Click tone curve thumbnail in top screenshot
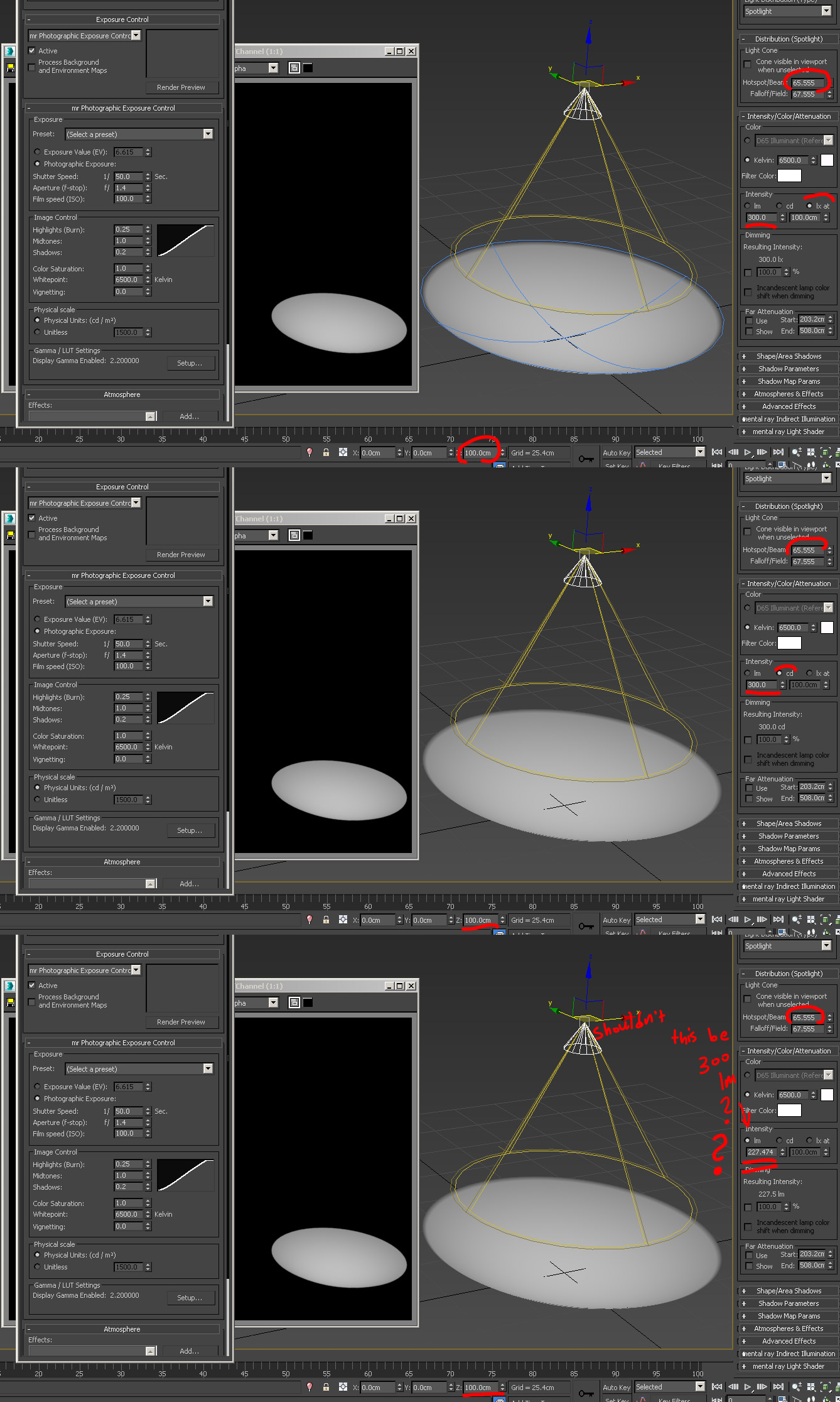The height and width of the screenshot is (1402, 840). pos(185,241)
